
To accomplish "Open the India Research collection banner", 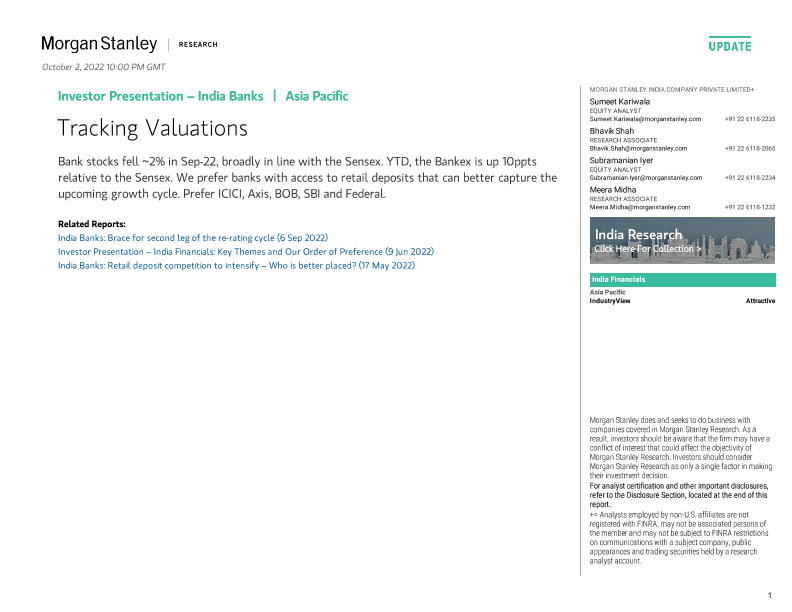I will coord(682,240).
